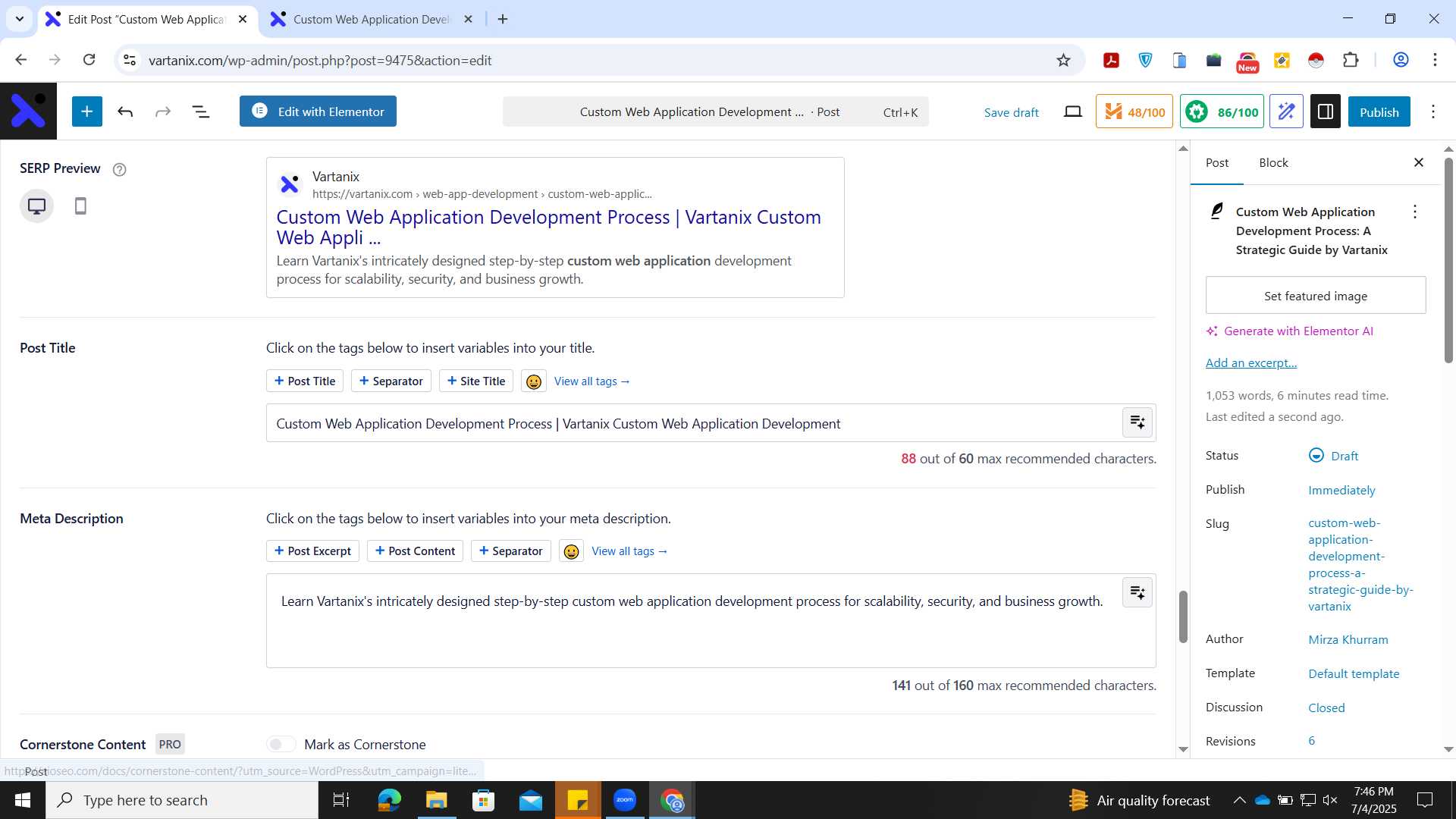Generate Post Title with AI icon
Image resolution: width=1456 pixels, height=819 pixels.
[1137, 422]
